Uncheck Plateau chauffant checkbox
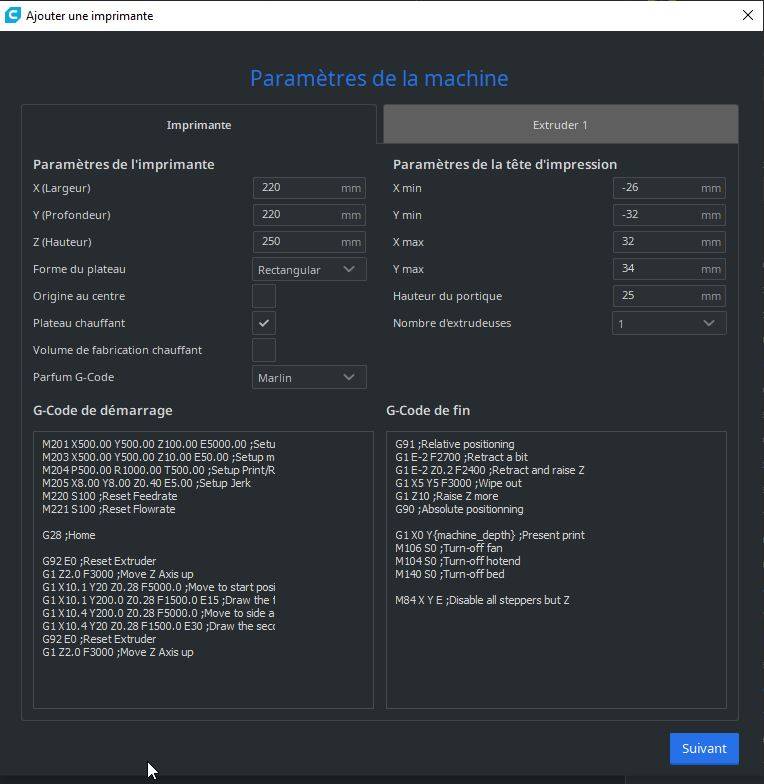Image resolution: width=764 pixels, height=784 pixels. [264, 323]
